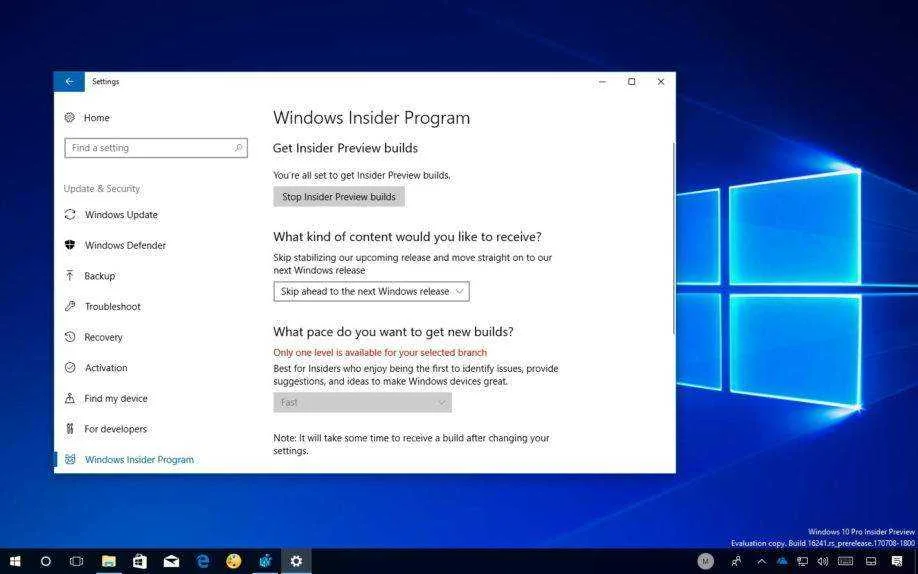918x574 pixels.
Task: Click the Activation checkmark circle icon
Action: tap(70, 367)
